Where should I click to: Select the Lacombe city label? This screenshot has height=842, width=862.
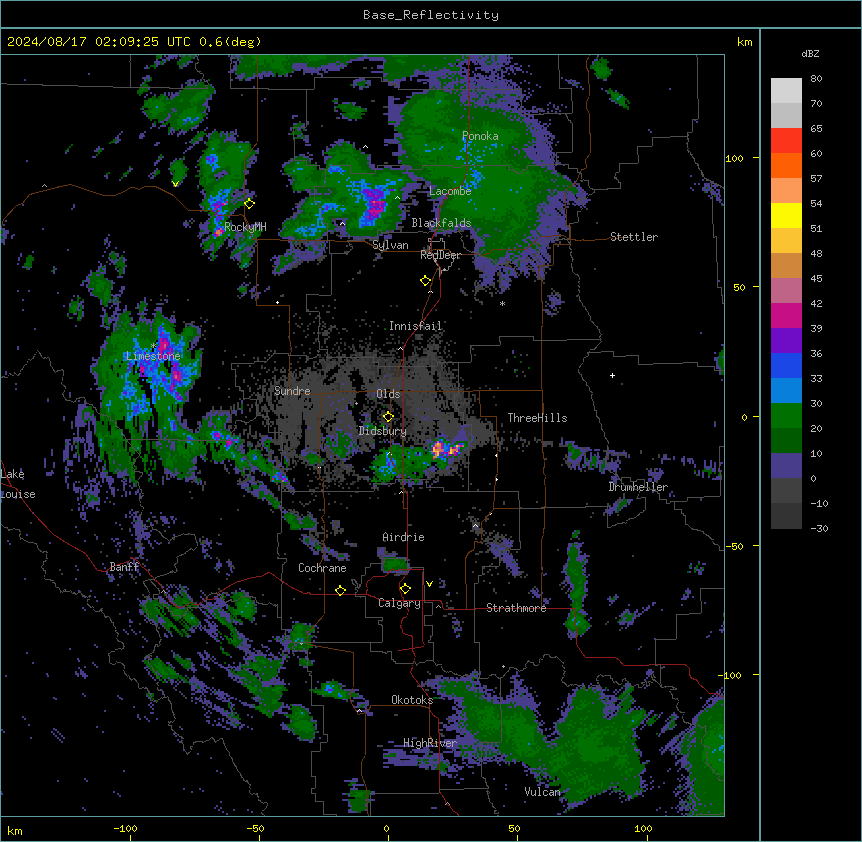pyautogui.click(x=450, y=191)
